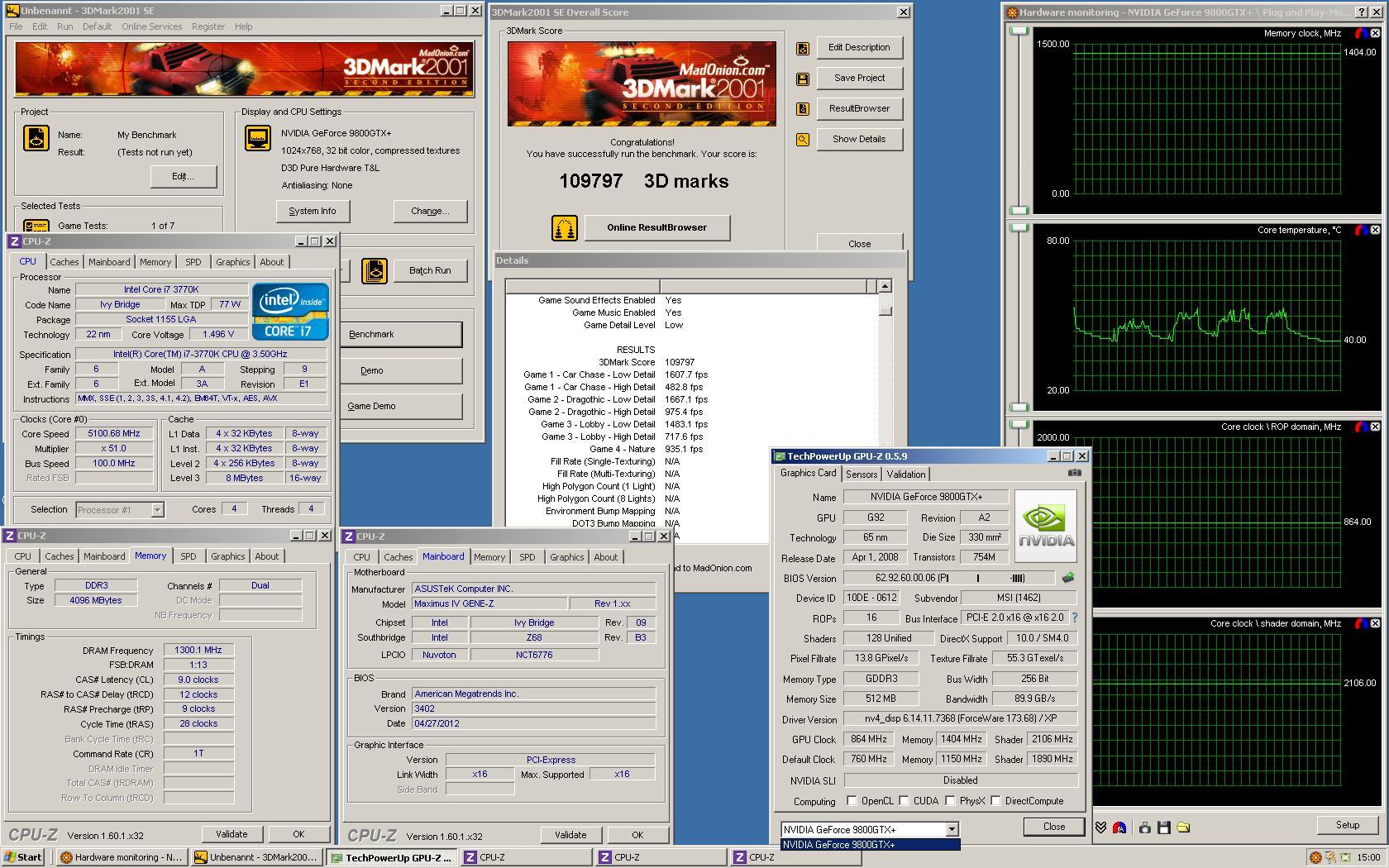The width and height of the screenshot is (1389, 868).
Task: Click the Demo button in 3DMark
Action: 401,371
